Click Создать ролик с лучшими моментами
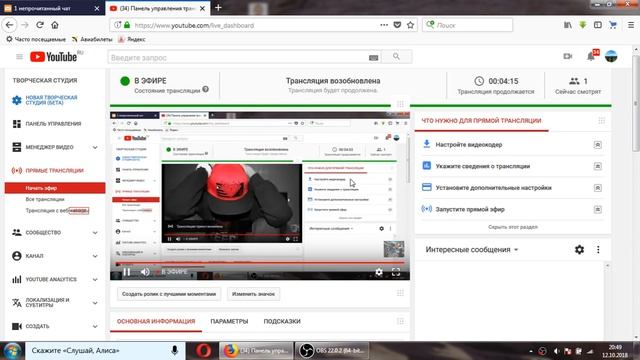 click(x=169, y=294)
